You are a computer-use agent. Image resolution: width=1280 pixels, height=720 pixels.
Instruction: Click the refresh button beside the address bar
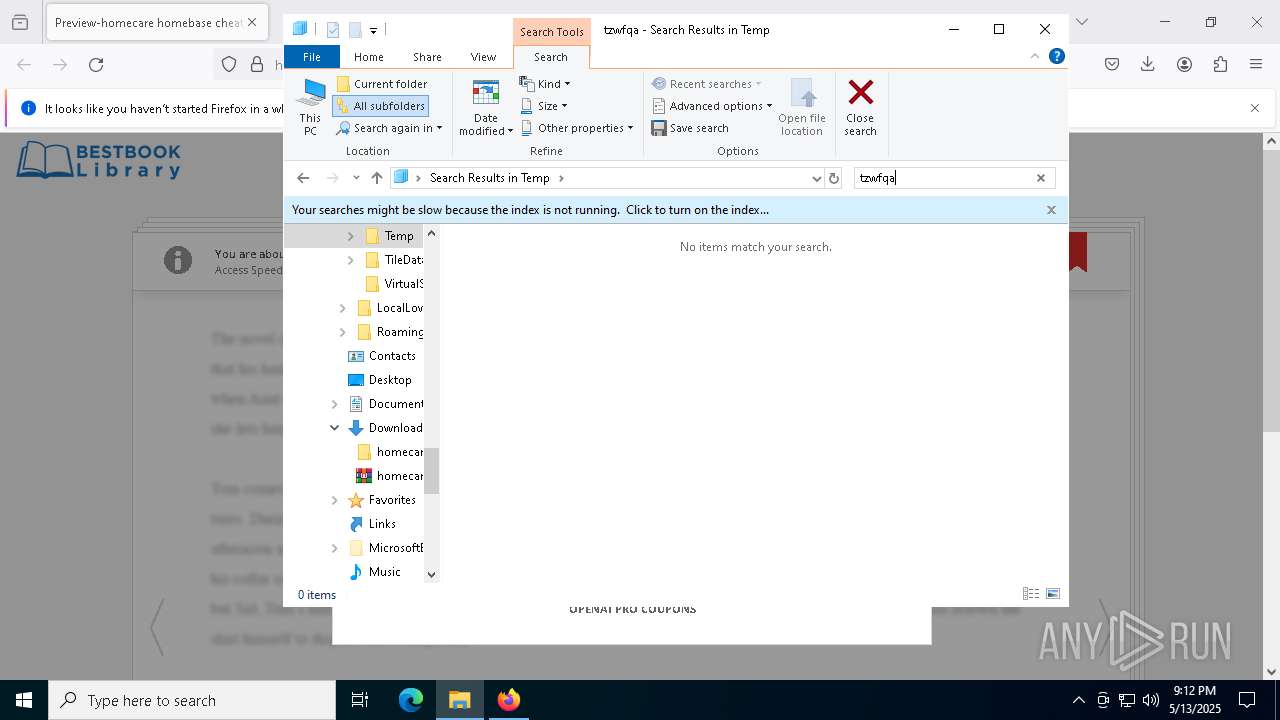(834, 178)
